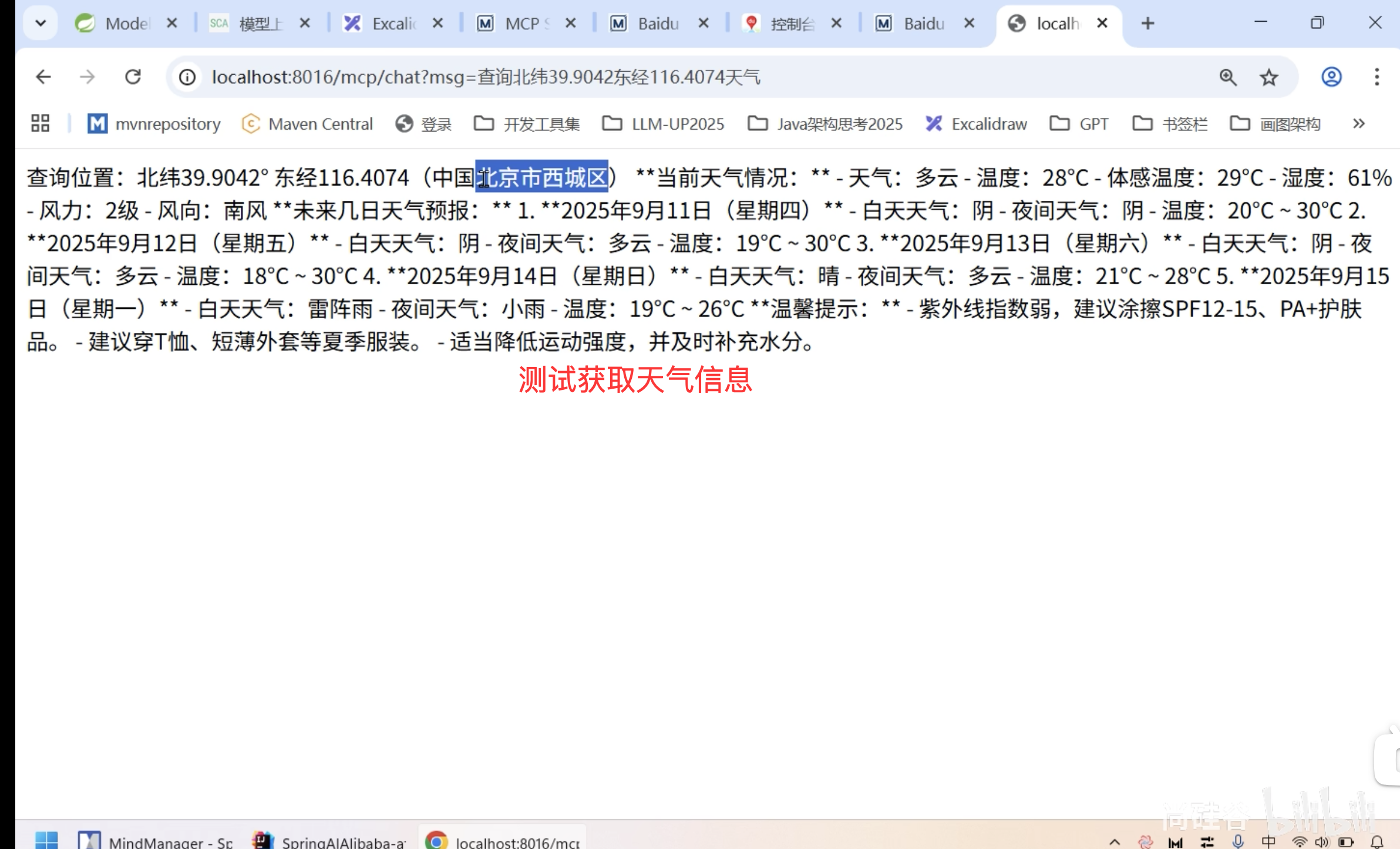1400x849 pixels.
Task: Reload the current page
Action: pos(133,76)
